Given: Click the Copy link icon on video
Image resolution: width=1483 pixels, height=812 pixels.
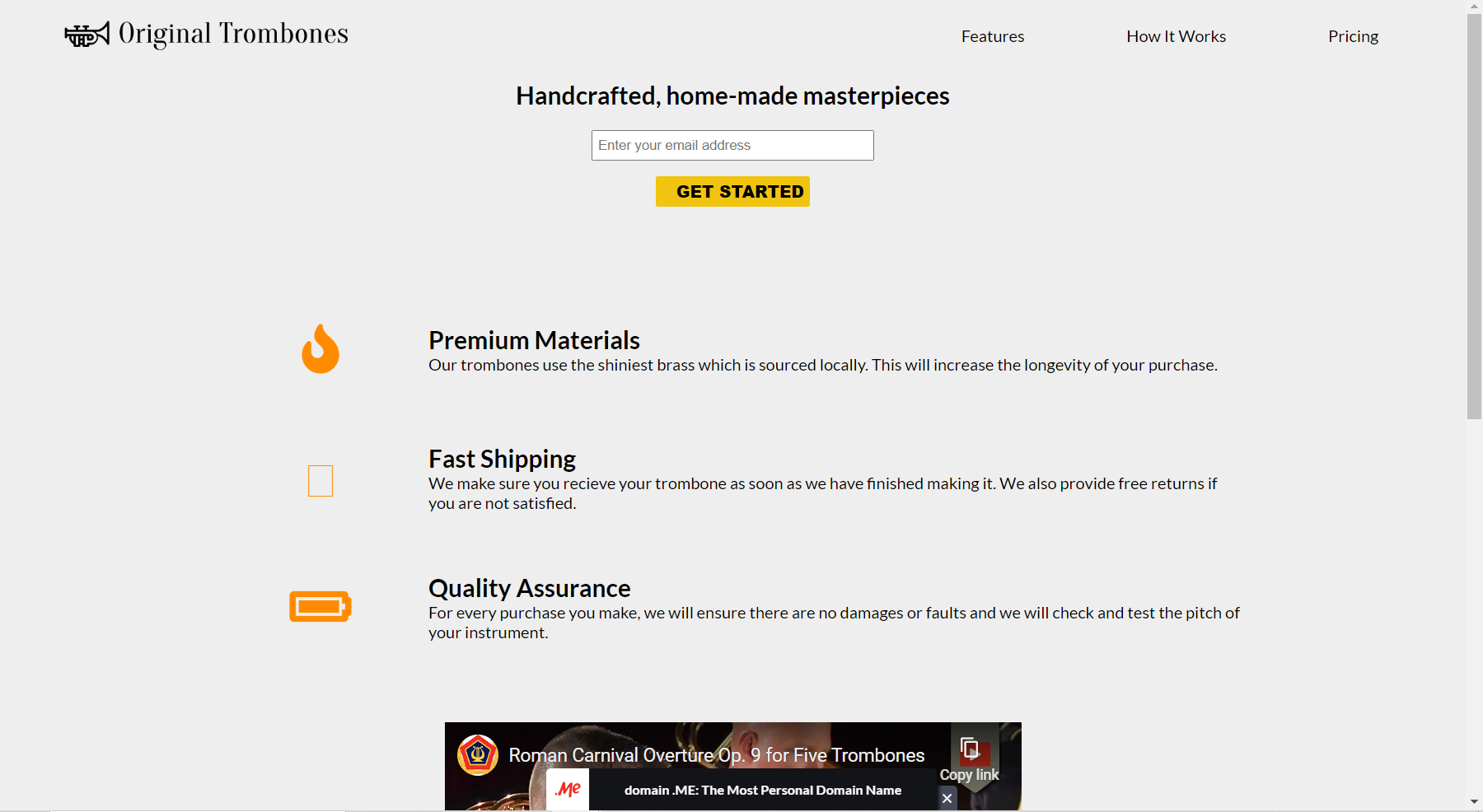Looking at the screenshot, I should tap(970, 749).
